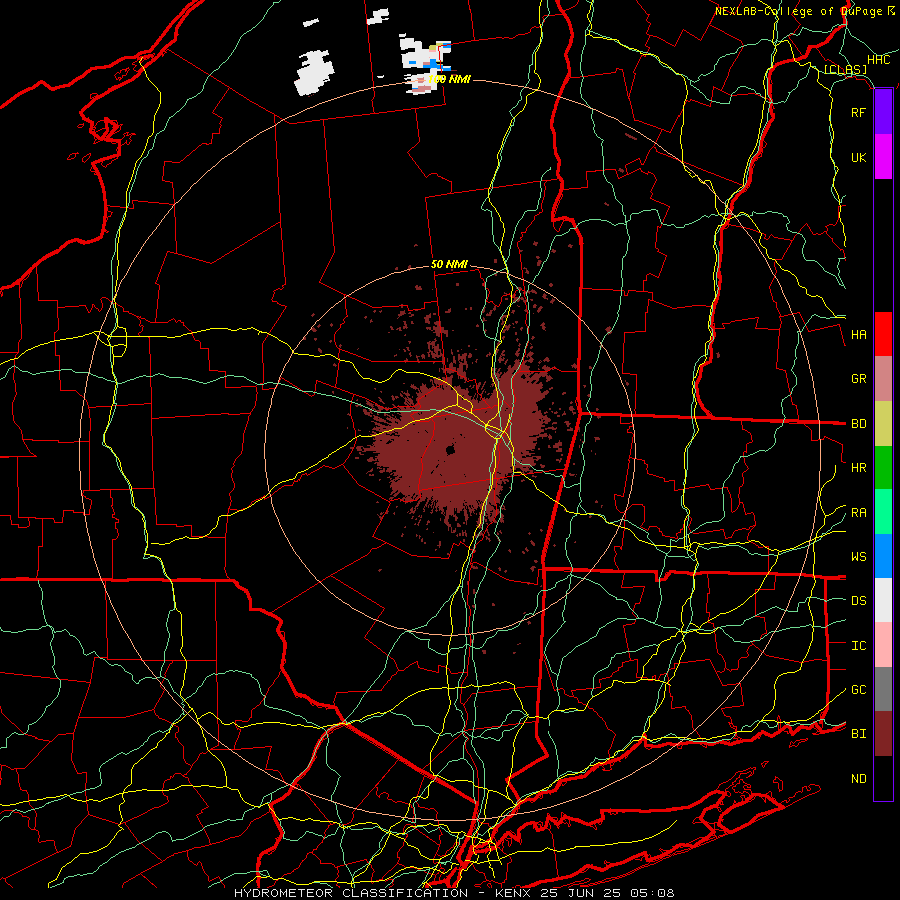The height and width of the screenshot is (900, 900).
Task: Click the red HA legend color swatch
Action: click(x=883, y=334)
